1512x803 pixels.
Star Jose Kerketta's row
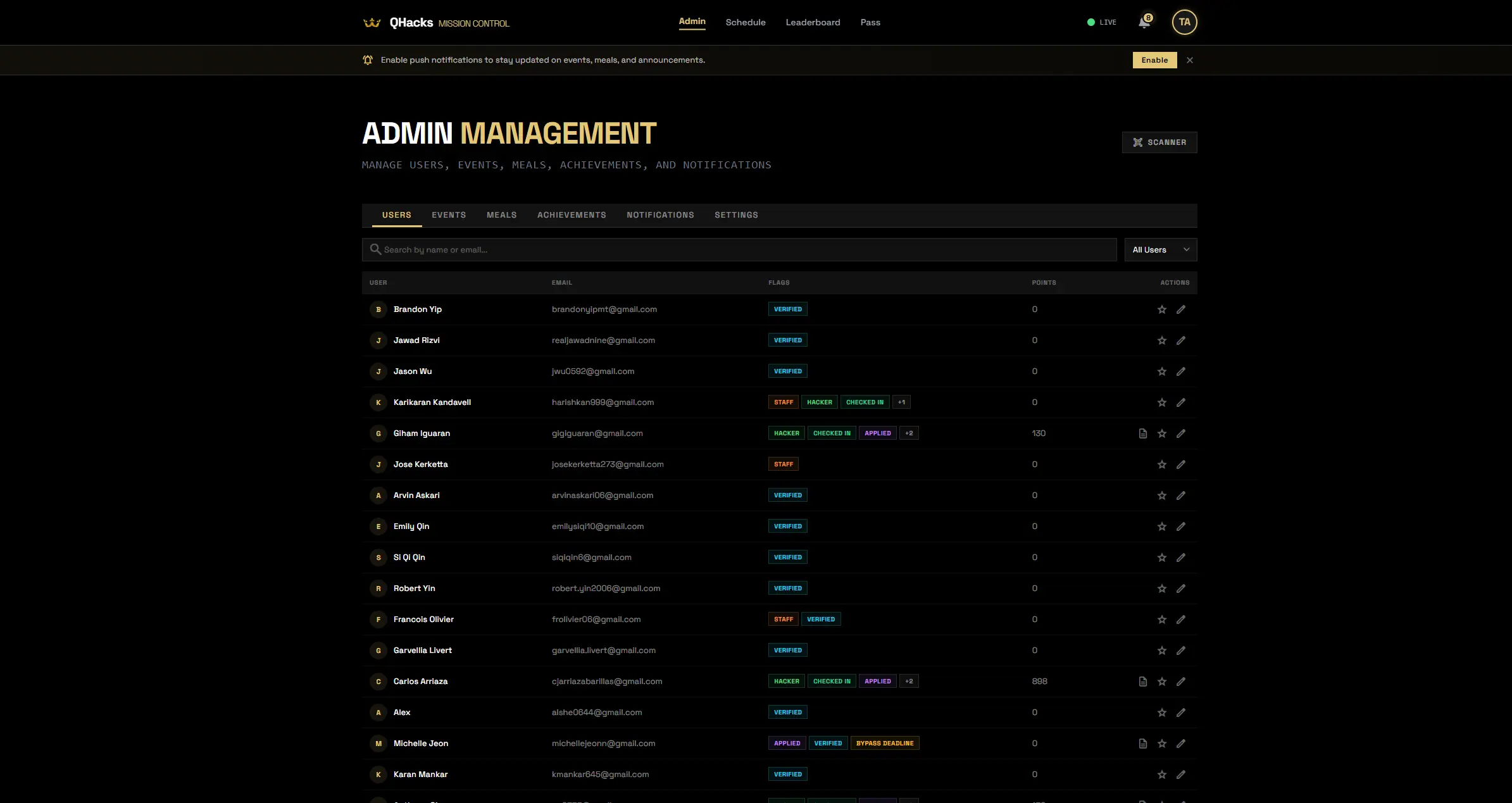(x=1161, y=464)
